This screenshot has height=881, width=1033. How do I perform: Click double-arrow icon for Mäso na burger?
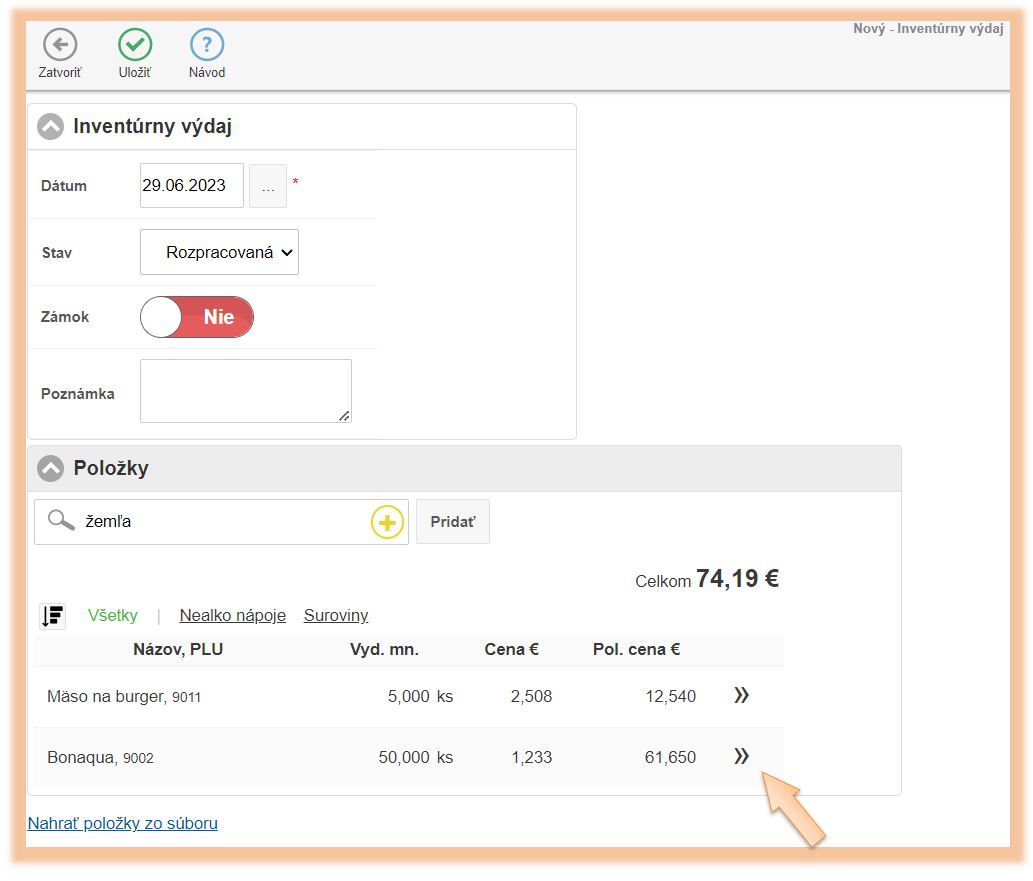pos(741,696)
